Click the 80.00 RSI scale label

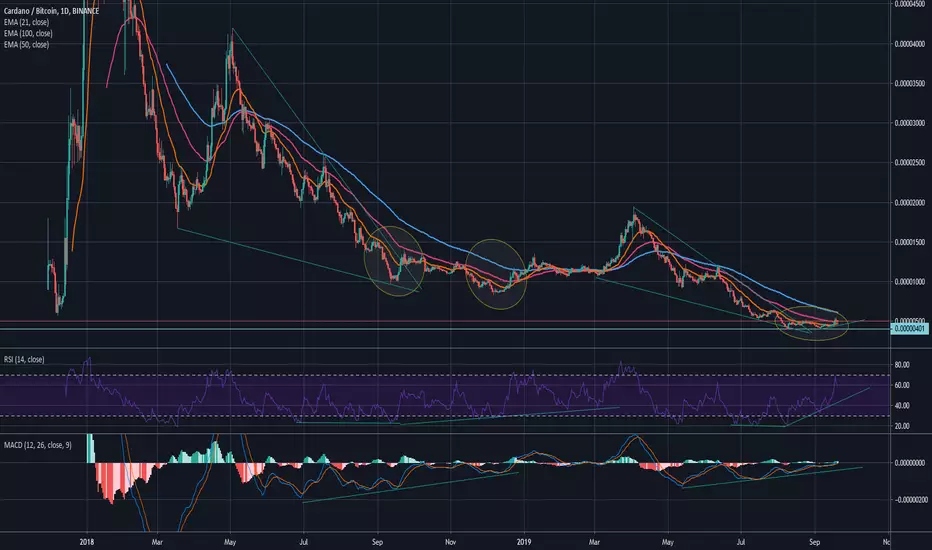(x=902, y=365)
